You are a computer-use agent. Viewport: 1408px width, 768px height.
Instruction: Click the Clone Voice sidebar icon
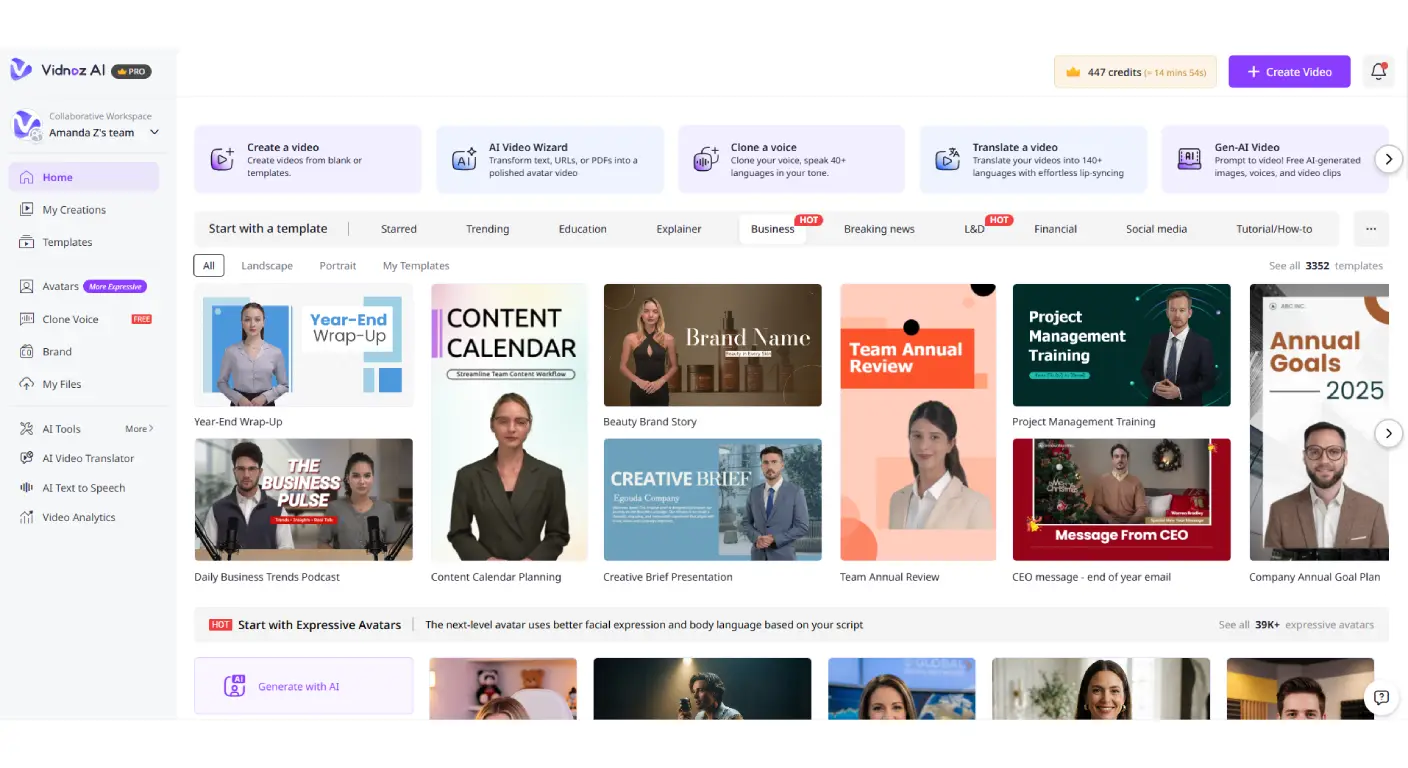pos(26,319)
